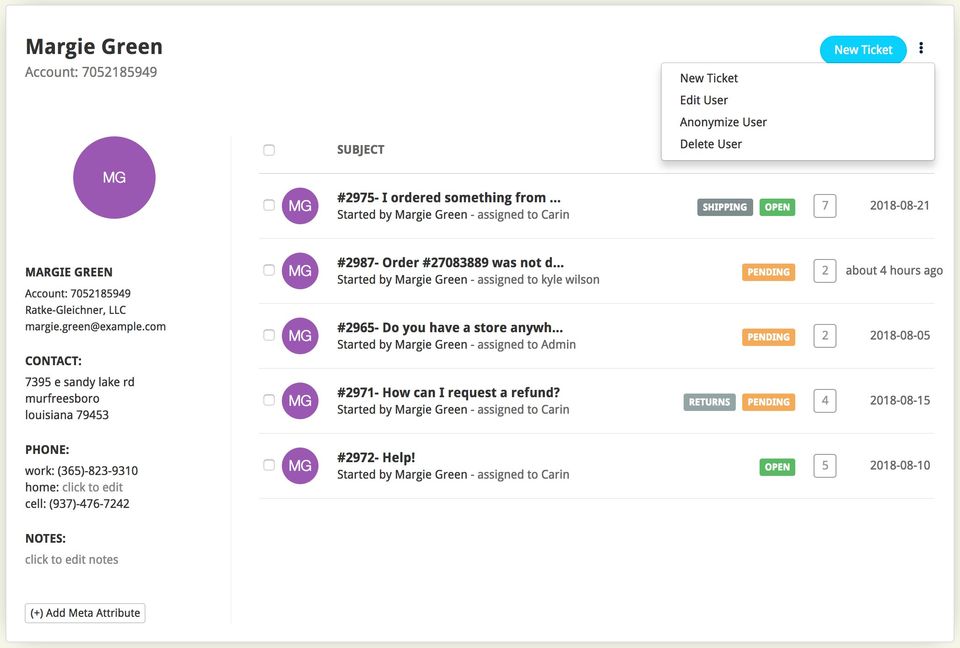Click the RETURNS tag on ticket #2971
960x648 pixels.
[x=710, y=402]
